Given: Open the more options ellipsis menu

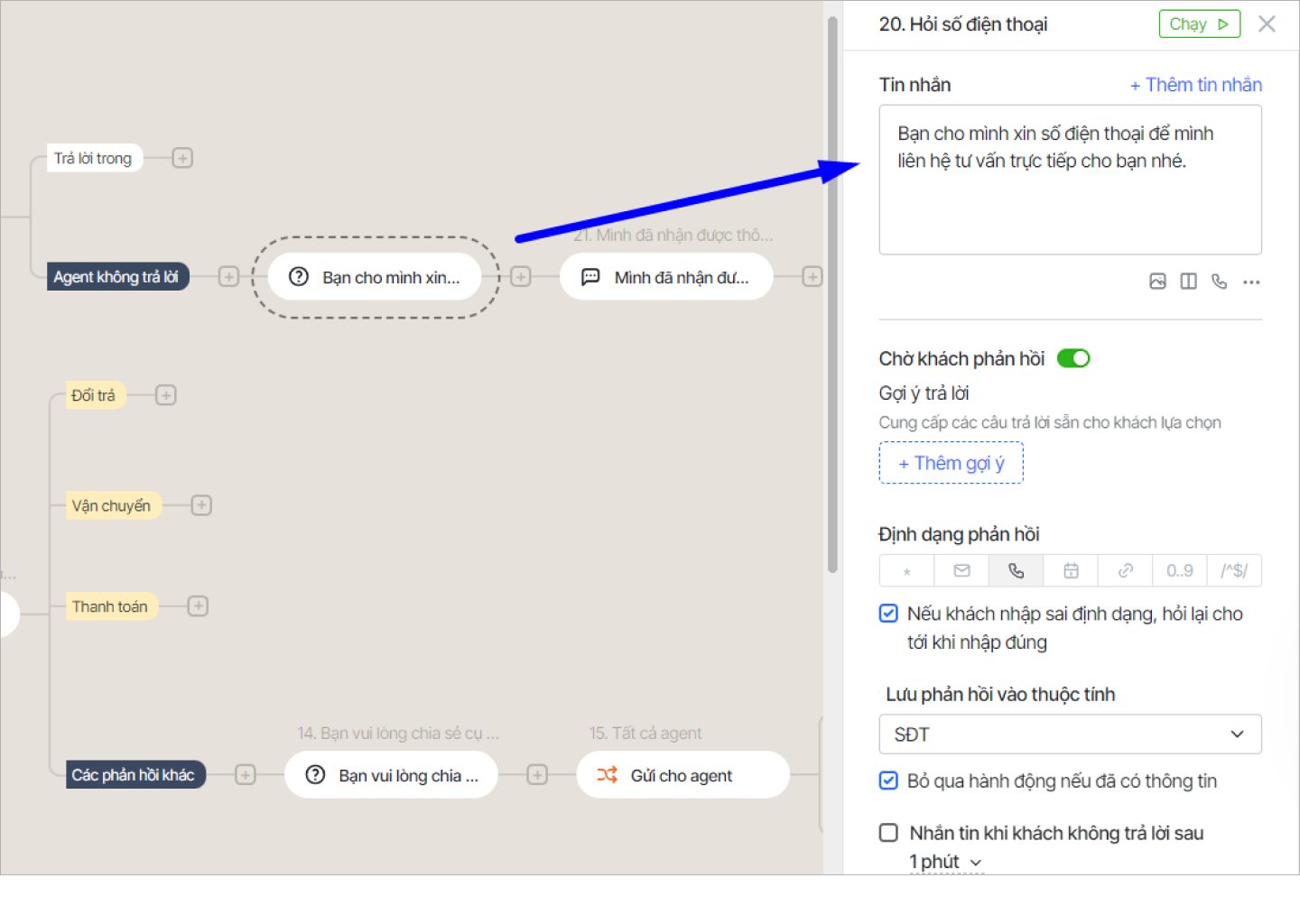Looking at the screenshot, I should [1250, 282].
